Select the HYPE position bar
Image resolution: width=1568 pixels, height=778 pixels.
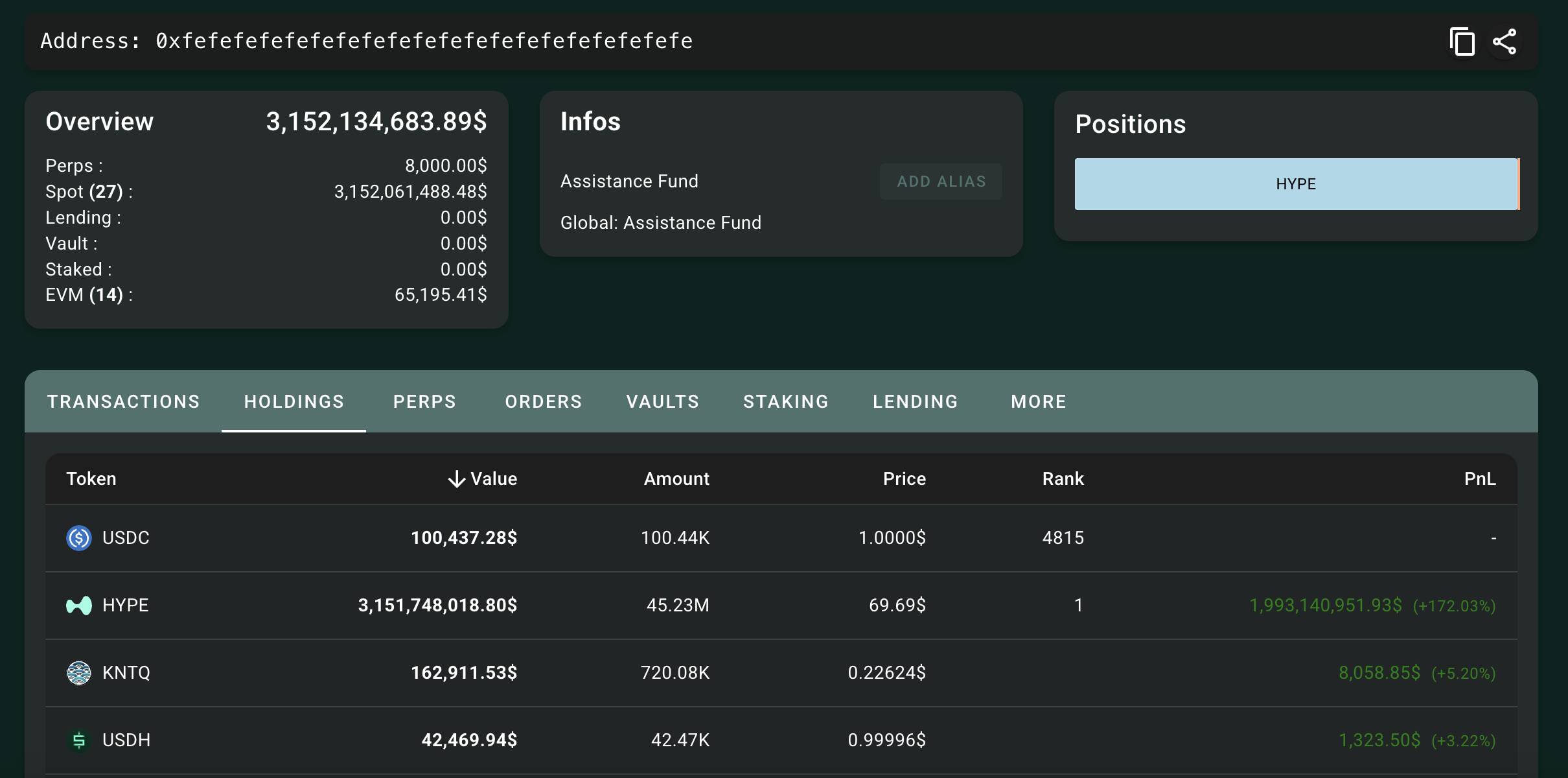(x=1296, y=184)
